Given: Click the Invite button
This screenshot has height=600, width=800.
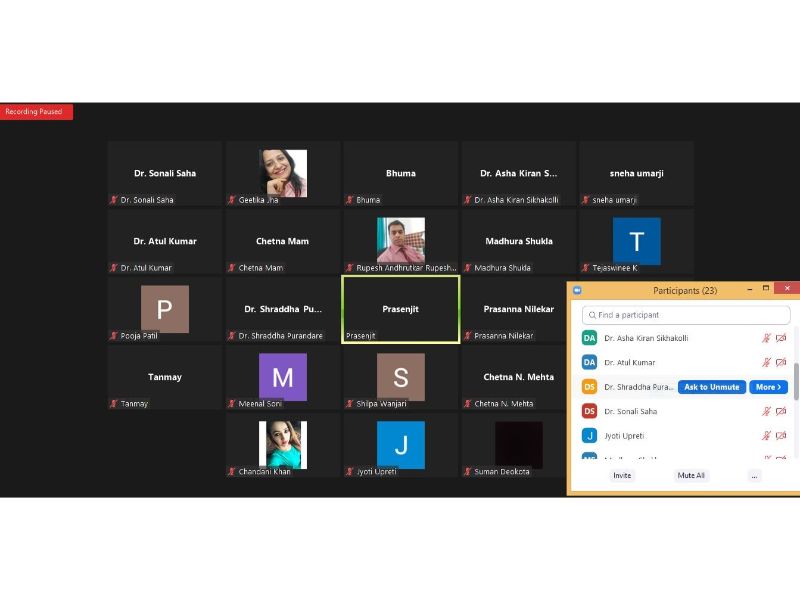Looking at the screenshot, I should pyautogui.click(x=622, y=476).
